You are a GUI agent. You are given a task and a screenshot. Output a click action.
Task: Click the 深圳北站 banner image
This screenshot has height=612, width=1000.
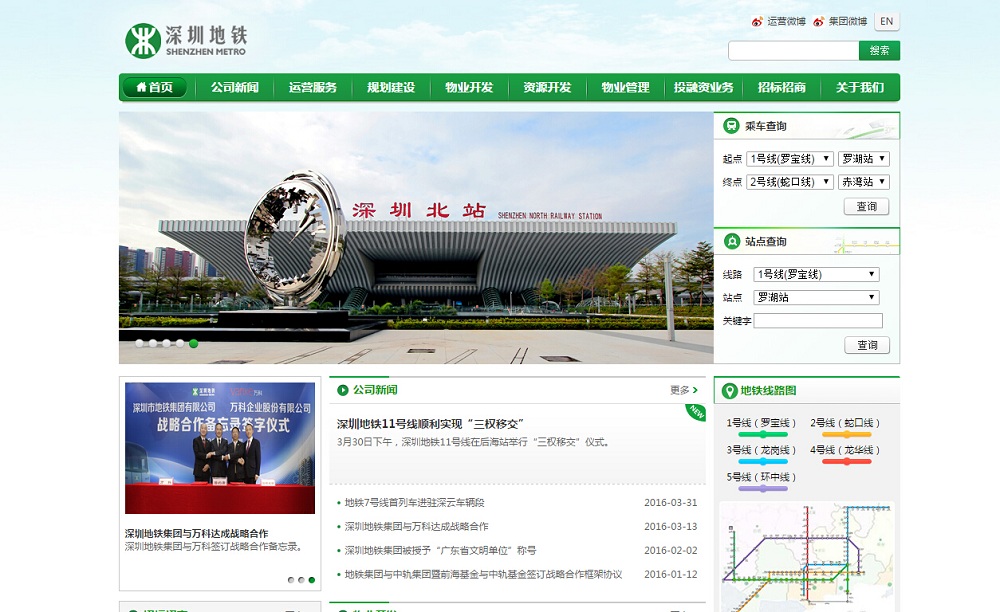point(416,238)
